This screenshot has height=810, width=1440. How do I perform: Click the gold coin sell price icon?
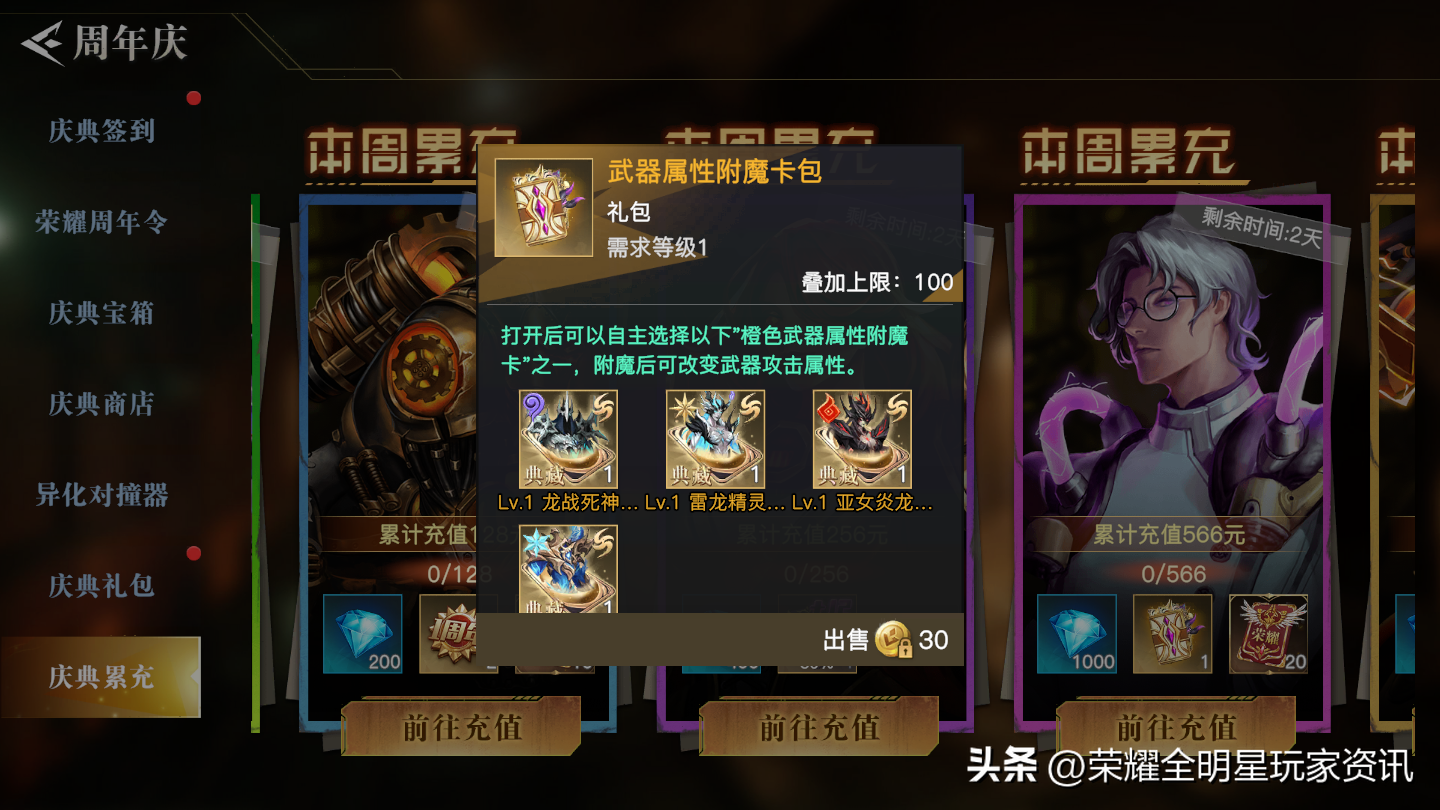pyautogui.click(x=894, y=640)
